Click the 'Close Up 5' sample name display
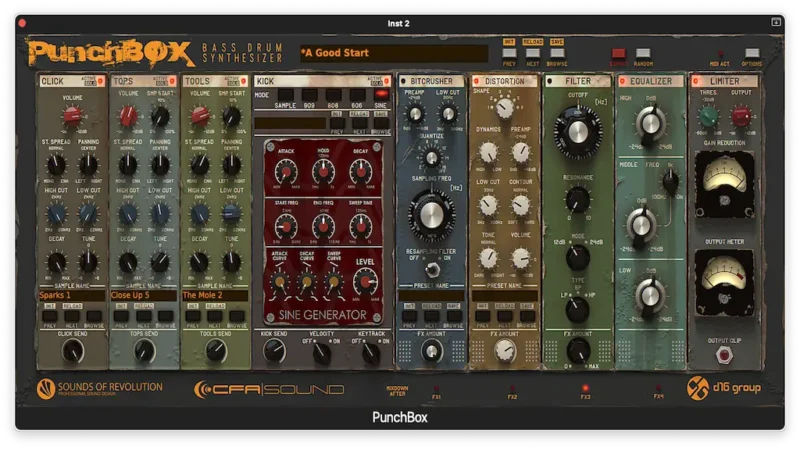The height and width of the screenshot is (450, 800). [x=143, y=295]
